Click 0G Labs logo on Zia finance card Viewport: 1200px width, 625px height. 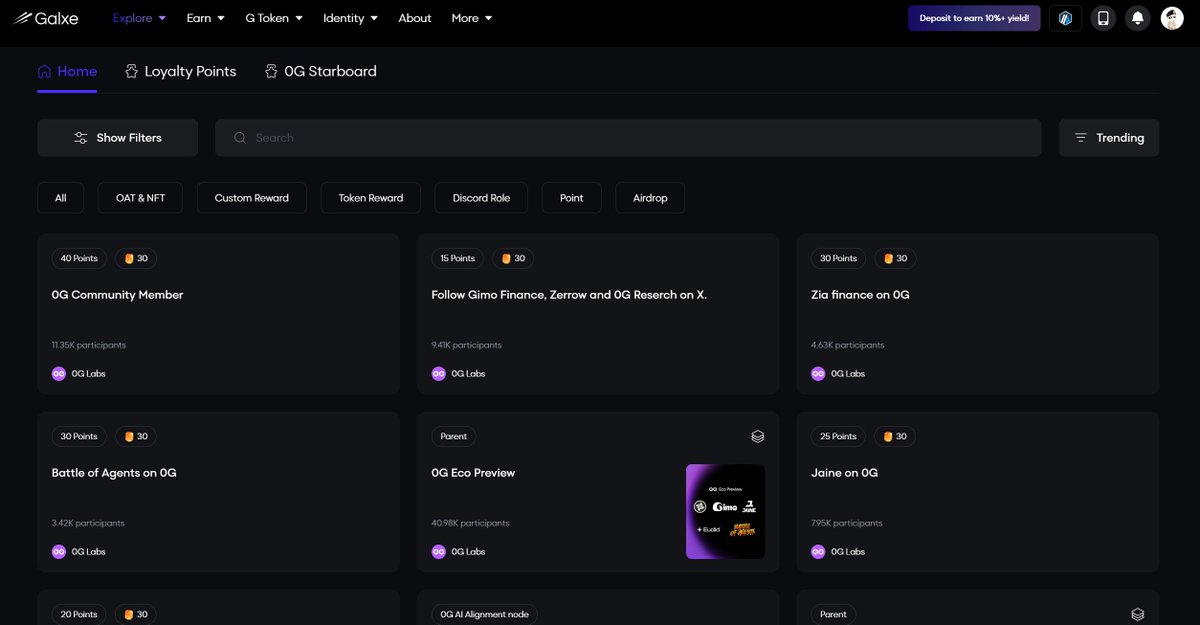coord(819,374)
